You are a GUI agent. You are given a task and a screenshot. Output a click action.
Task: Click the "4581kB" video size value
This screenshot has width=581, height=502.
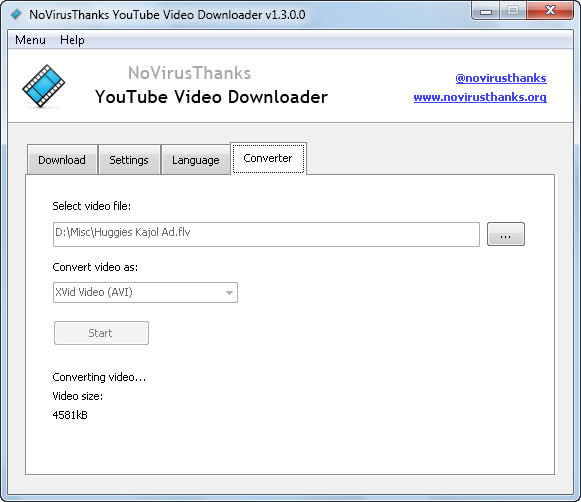point(70,415)
